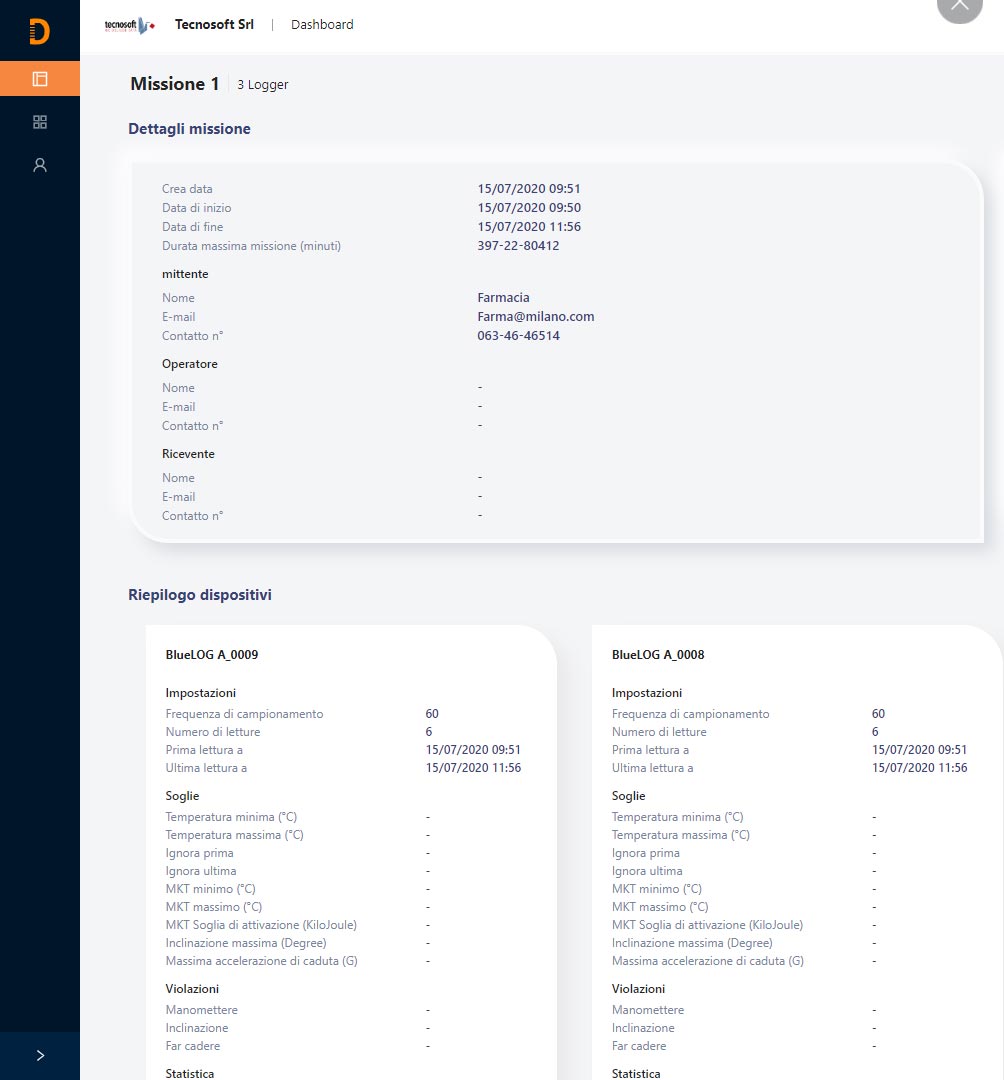Click the Farma@milano.com sender email
1004x1080 pixels.
coord(535,317)
